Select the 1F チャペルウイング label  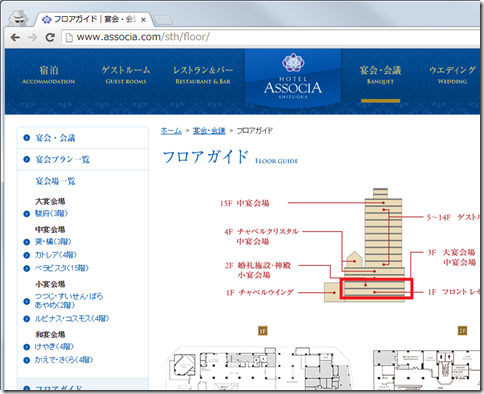click(x=260, y=292)
